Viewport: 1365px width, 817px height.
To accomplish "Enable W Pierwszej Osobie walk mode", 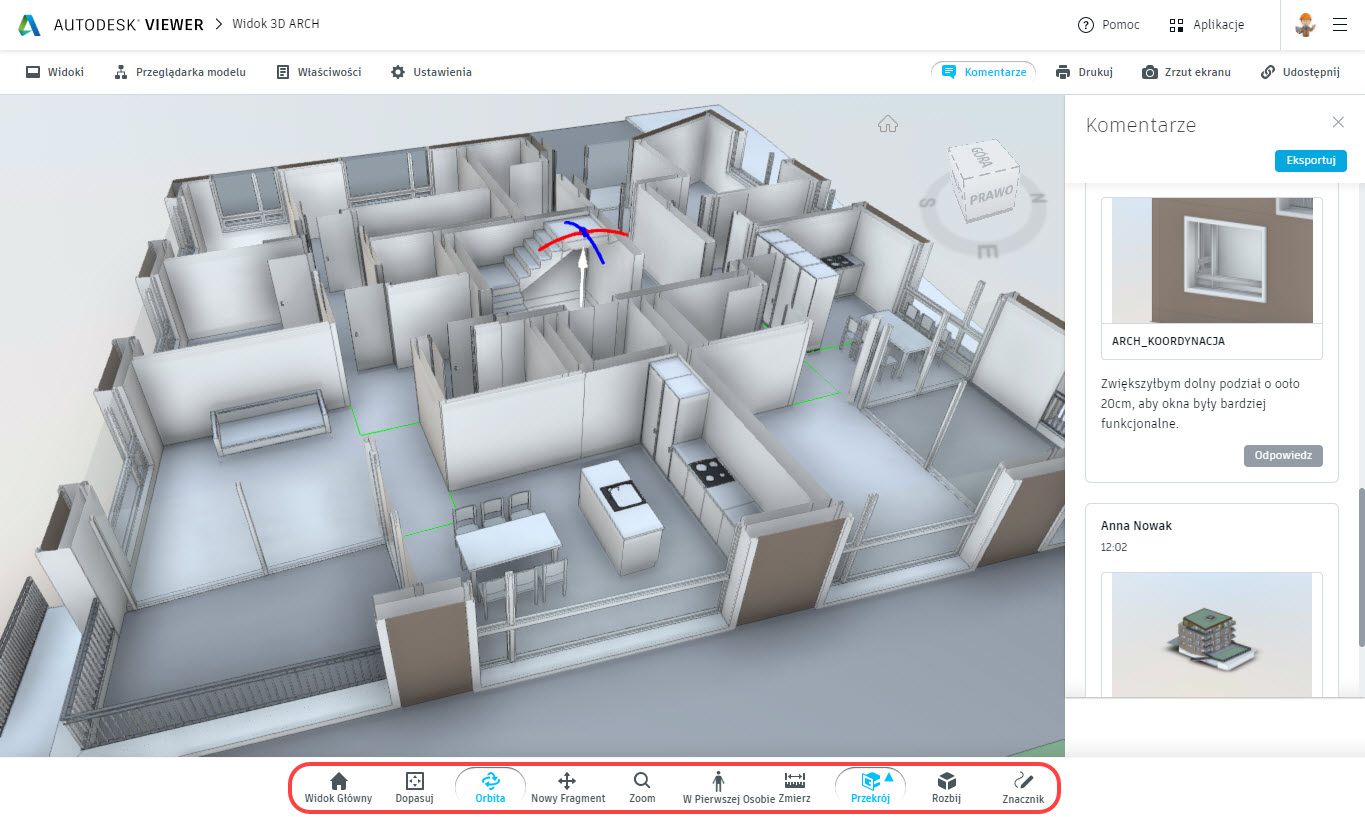I will click(x=718, y=787).
